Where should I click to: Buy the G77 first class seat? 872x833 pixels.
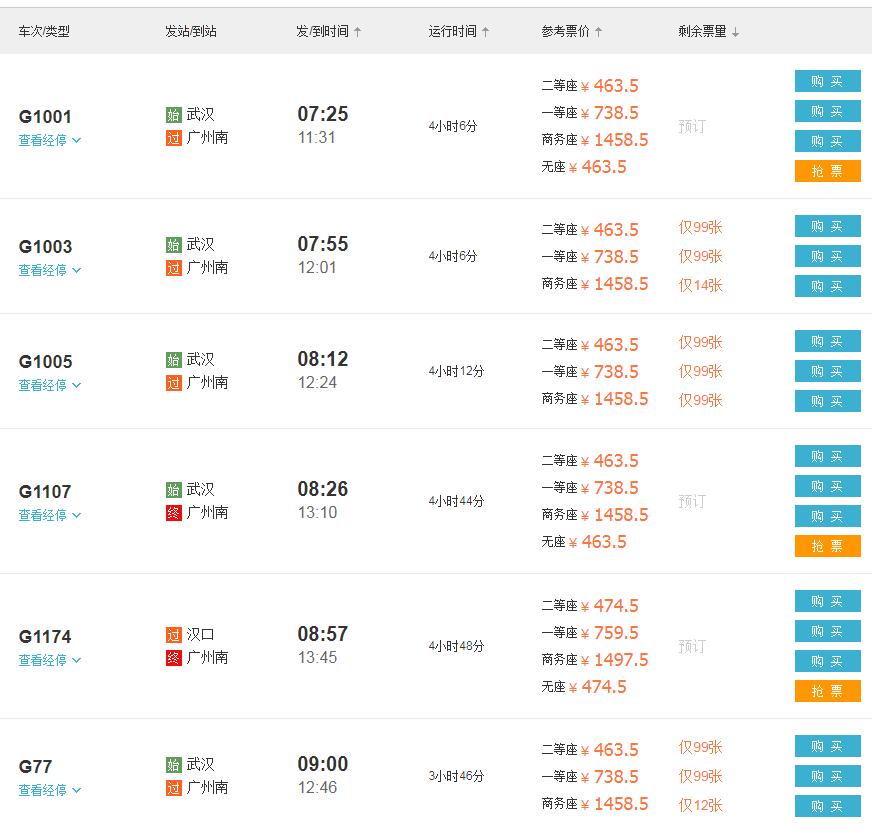[x=828, y=776]
